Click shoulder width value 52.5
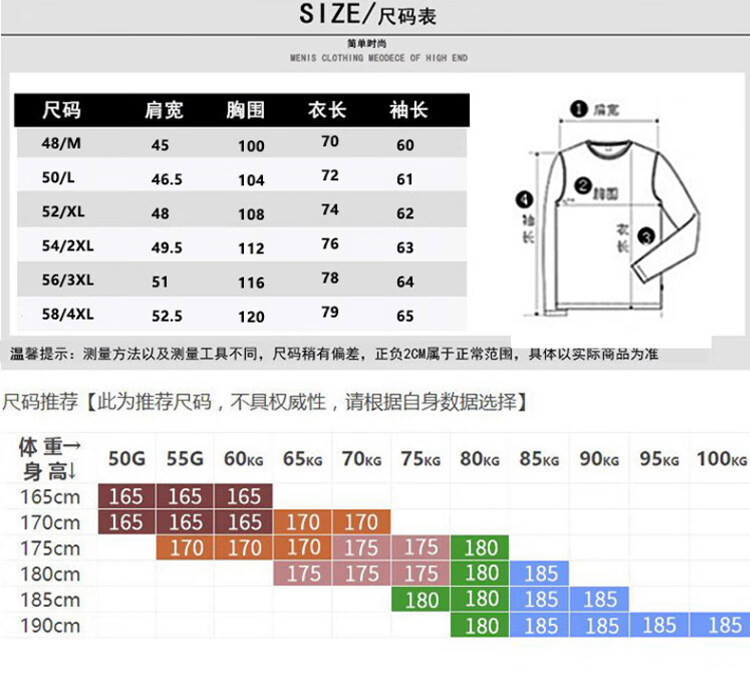750x683 pixels. (x=167, y=316)
